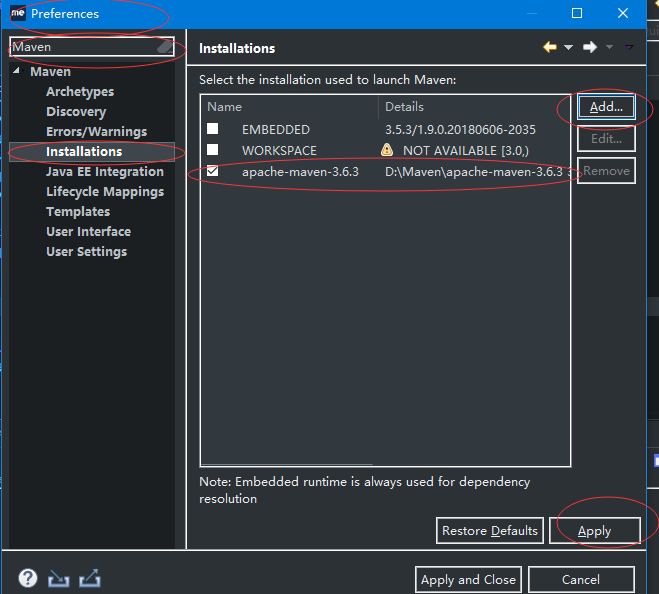Open the back history dropdown arrow
The image size is (659, 594).
568,47
